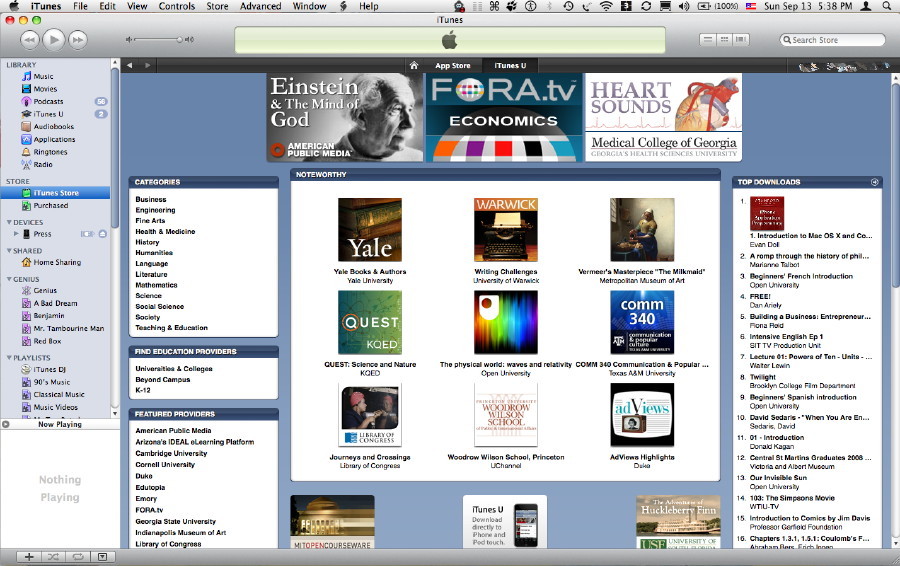The image size is (900, 566).
Task: Switch to Cover Flow view
Action: [x=741, y=40]
